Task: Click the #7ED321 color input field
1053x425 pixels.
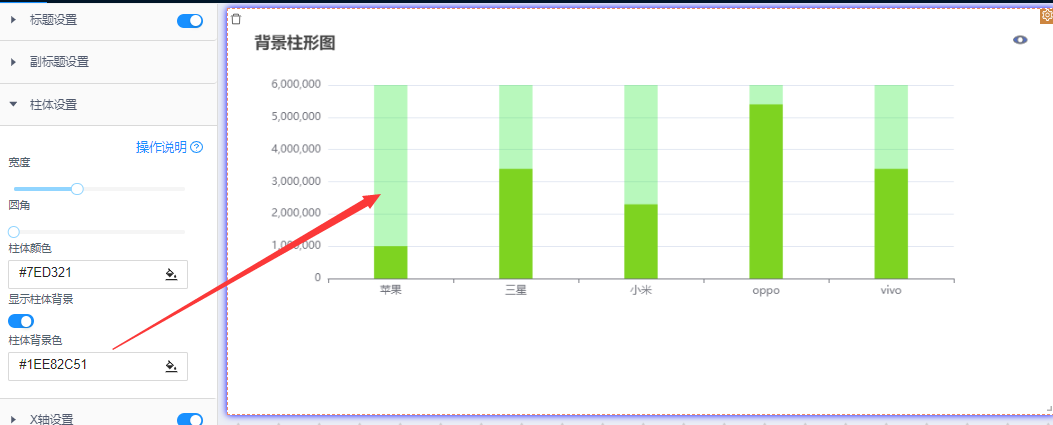Action: tap(97, 274)
